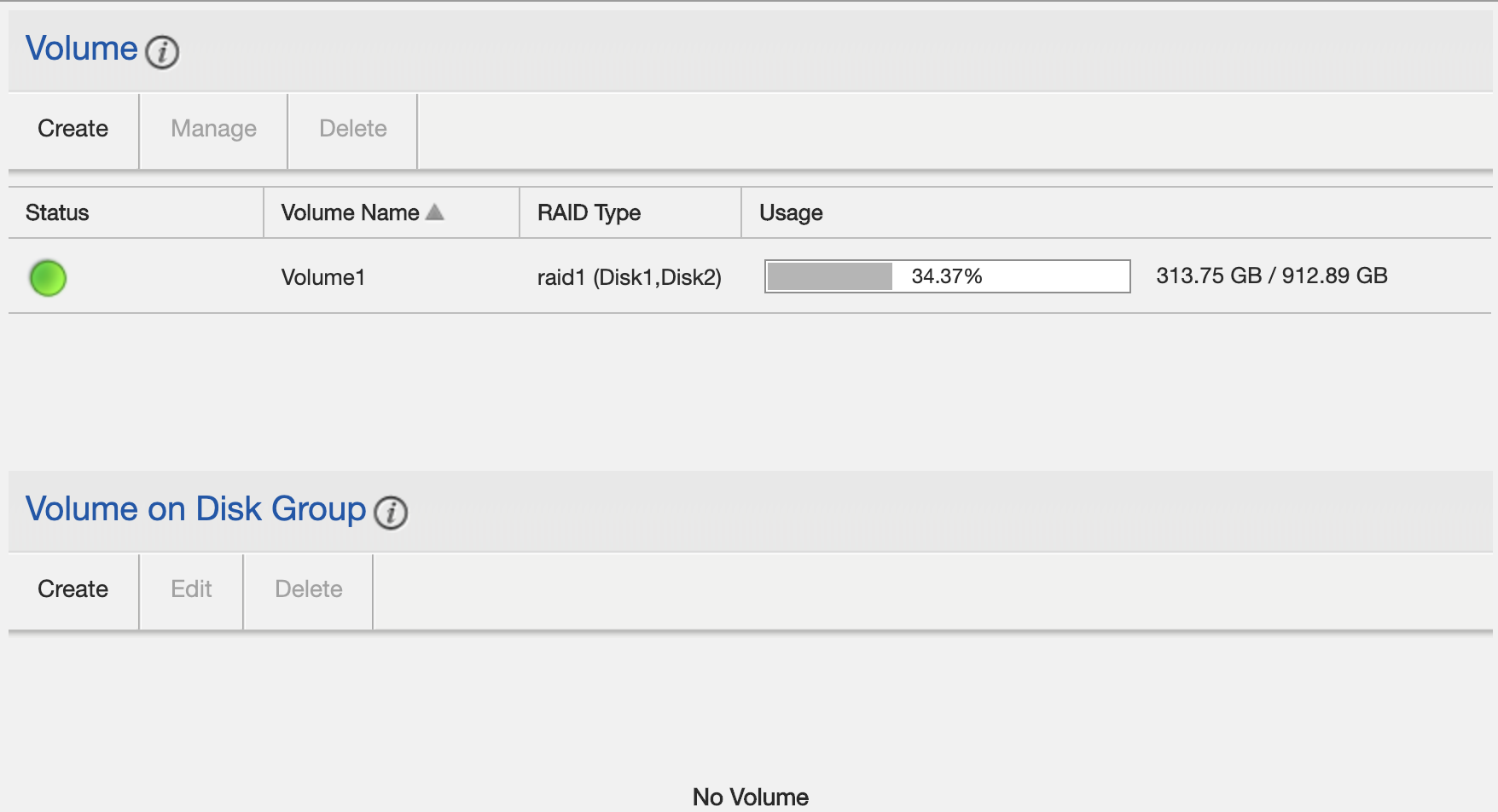Click the green status indicator for Volume1

[x=49, y=278]
